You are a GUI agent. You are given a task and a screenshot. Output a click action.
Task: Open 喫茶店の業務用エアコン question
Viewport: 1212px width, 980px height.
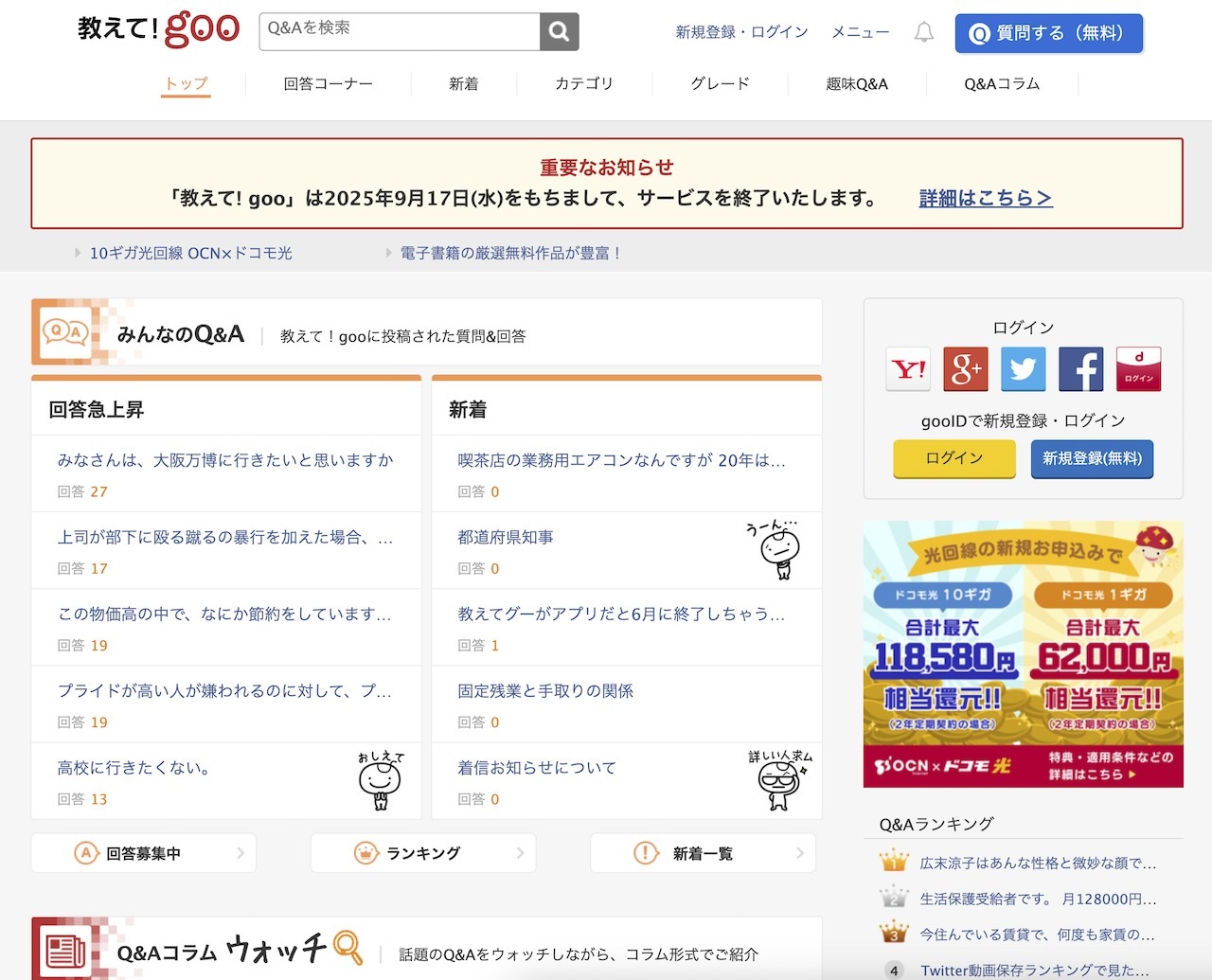click(622, 460)
